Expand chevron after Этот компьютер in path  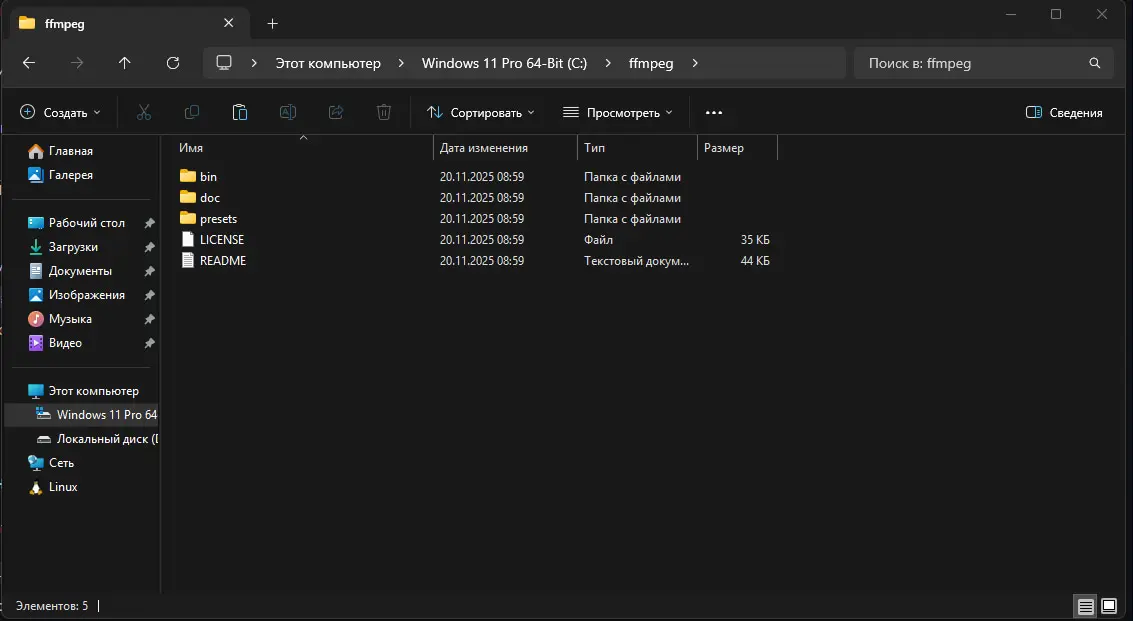[401, 64]
